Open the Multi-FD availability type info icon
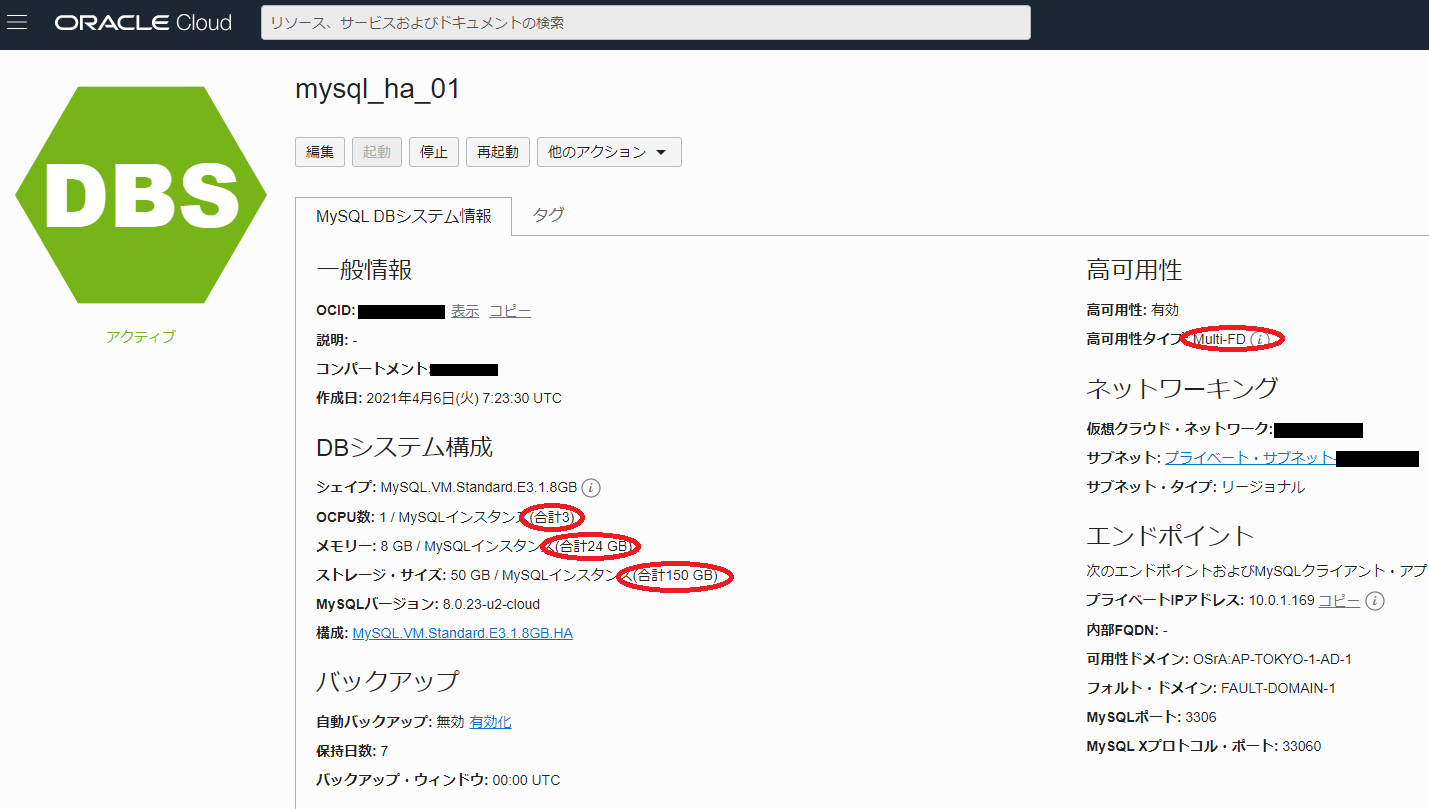This screenshot has width=1429, height=809. [1260, 340]
